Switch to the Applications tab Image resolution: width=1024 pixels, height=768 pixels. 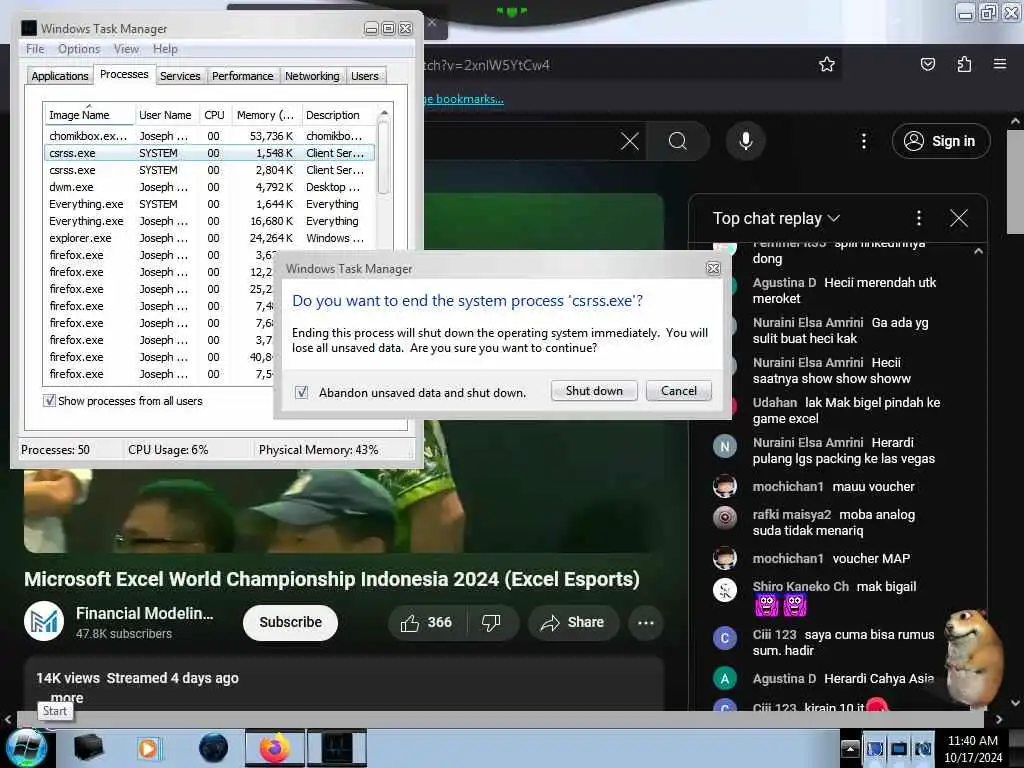point(59,76)
